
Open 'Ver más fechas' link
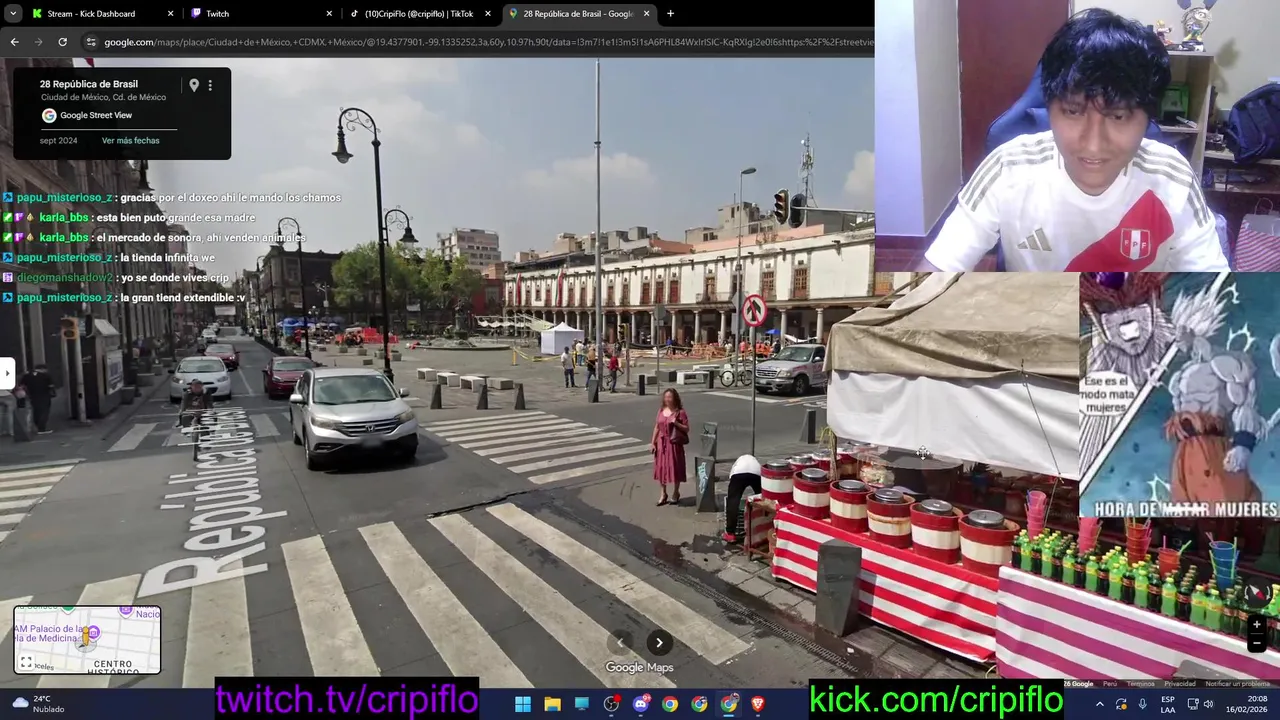click(130, 140)
